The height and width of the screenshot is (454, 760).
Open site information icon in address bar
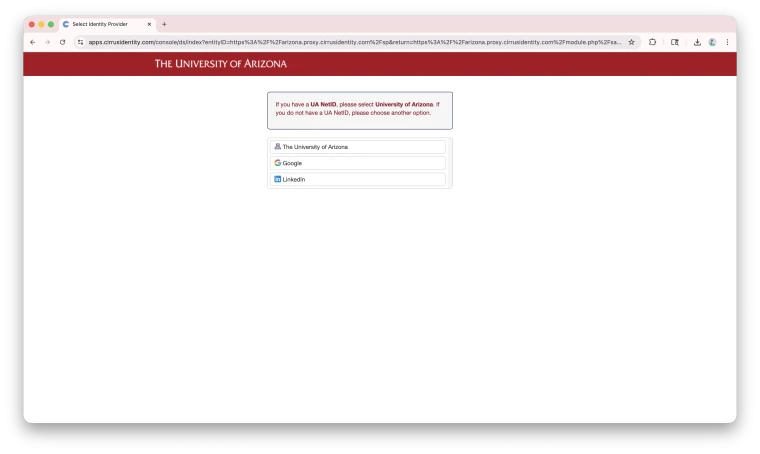tap(80, 42)
